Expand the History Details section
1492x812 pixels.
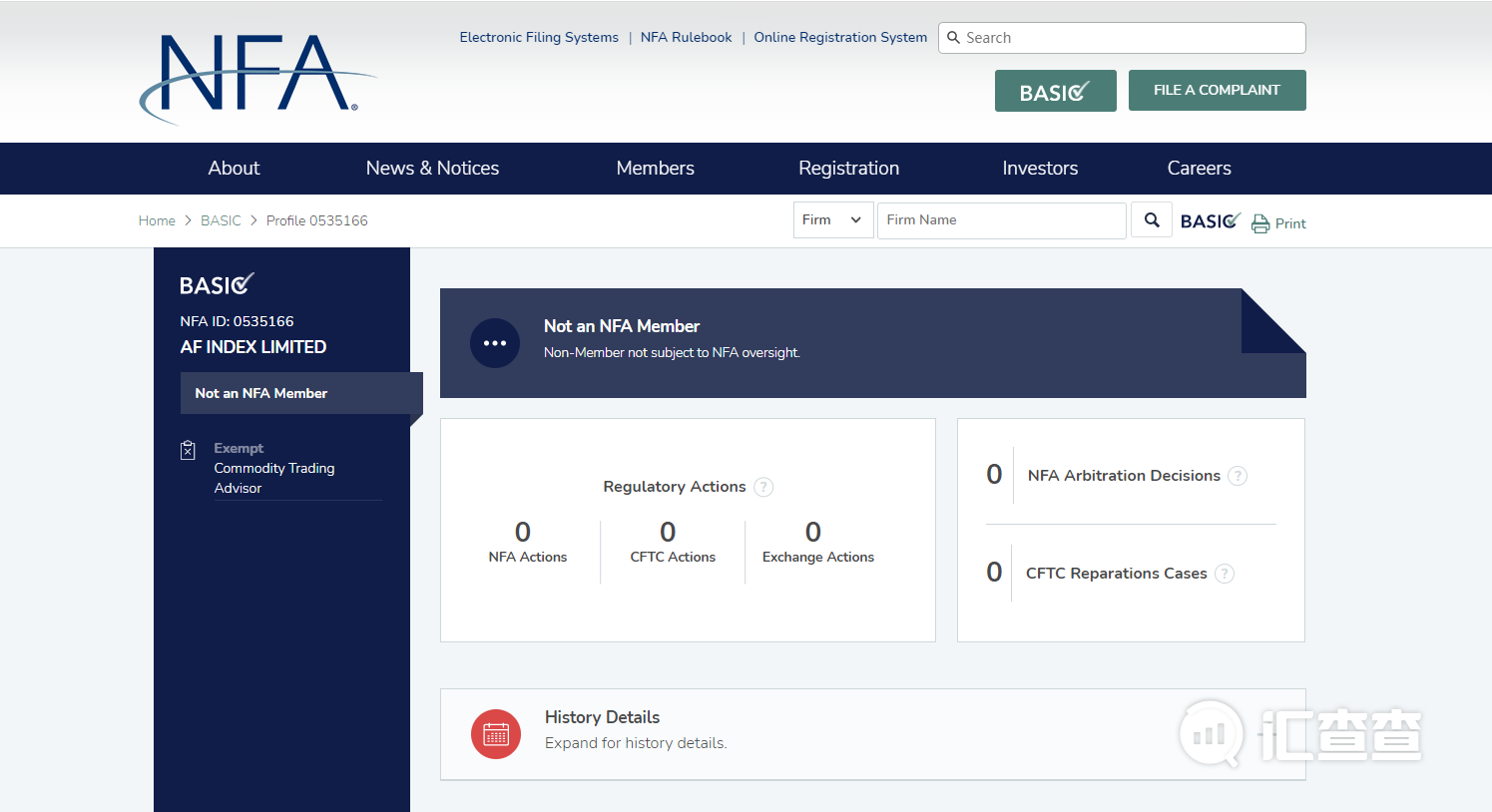tap(872, 734)
